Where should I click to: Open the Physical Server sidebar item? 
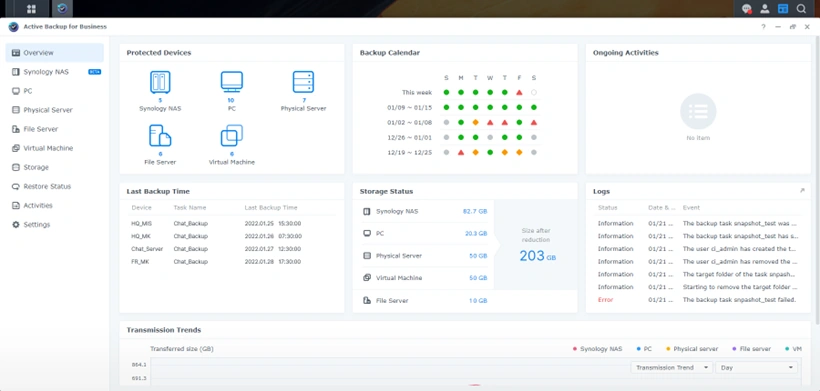point(54,110)
